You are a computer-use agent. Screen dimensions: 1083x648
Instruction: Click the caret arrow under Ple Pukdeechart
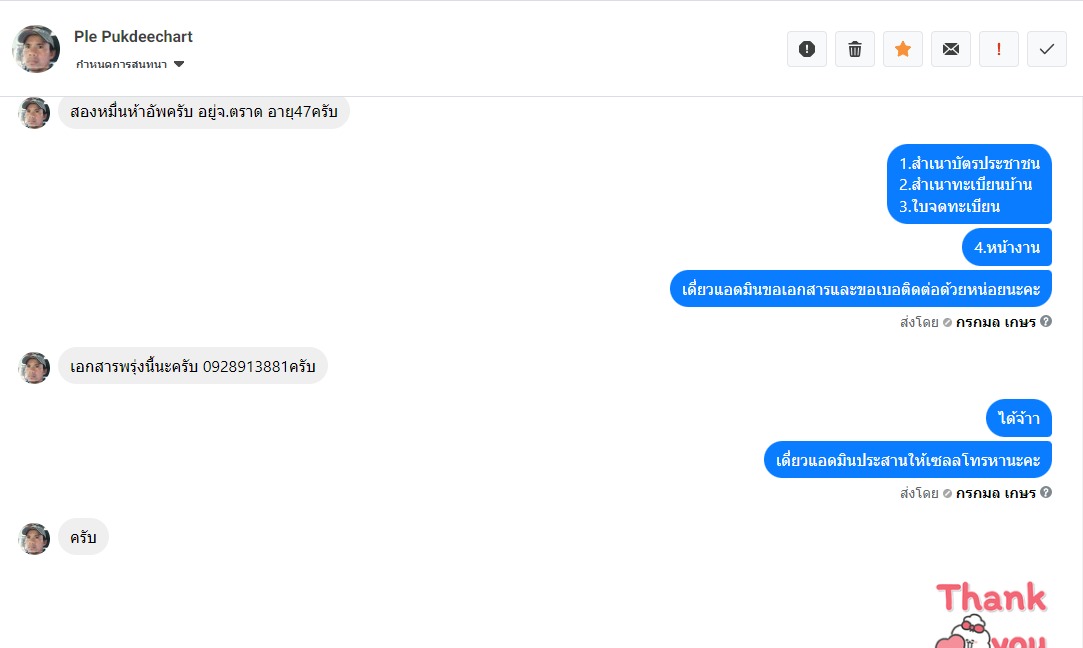coord(179,64)
